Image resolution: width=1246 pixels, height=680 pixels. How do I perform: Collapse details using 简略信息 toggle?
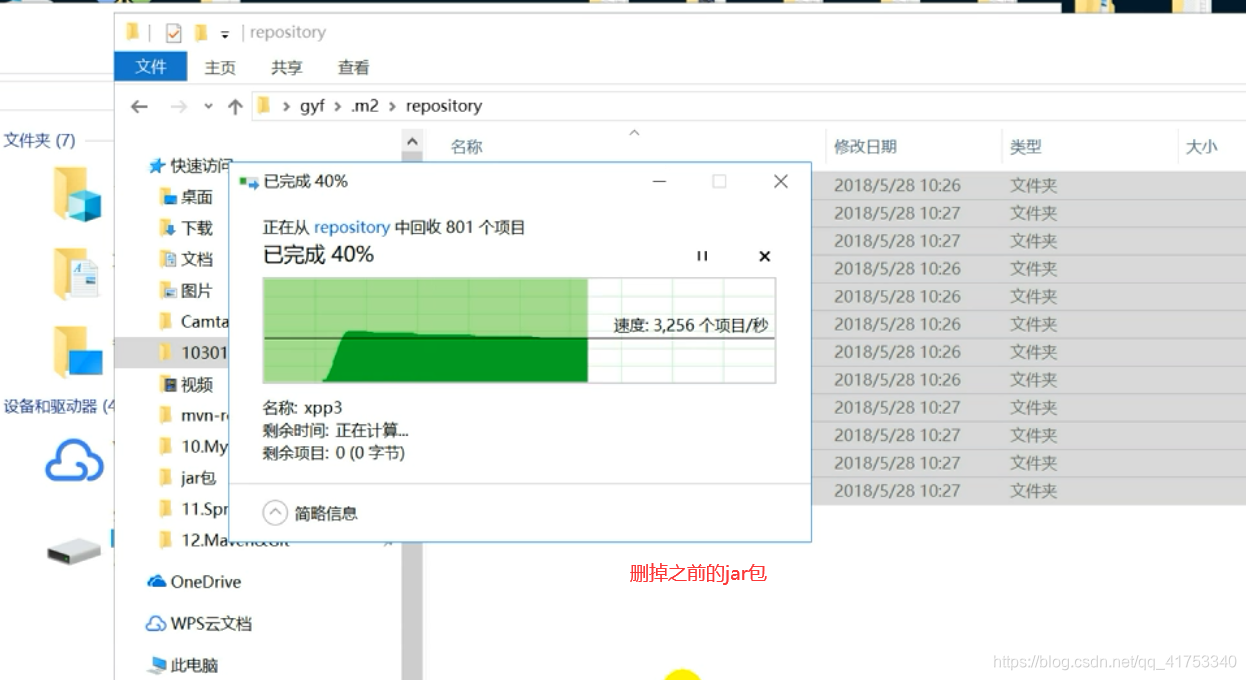click(310, 513)
